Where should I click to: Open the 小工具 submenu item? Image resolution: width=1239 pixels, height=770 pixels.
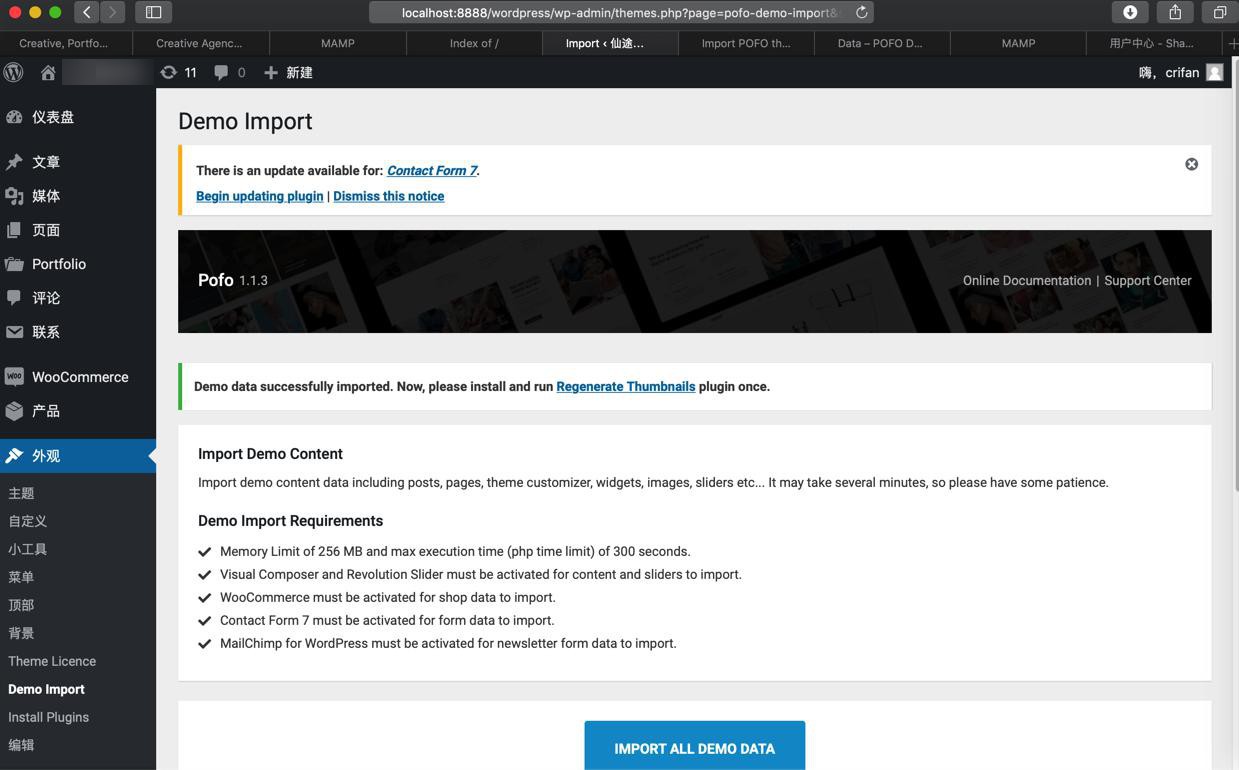[x=28, y=549]
